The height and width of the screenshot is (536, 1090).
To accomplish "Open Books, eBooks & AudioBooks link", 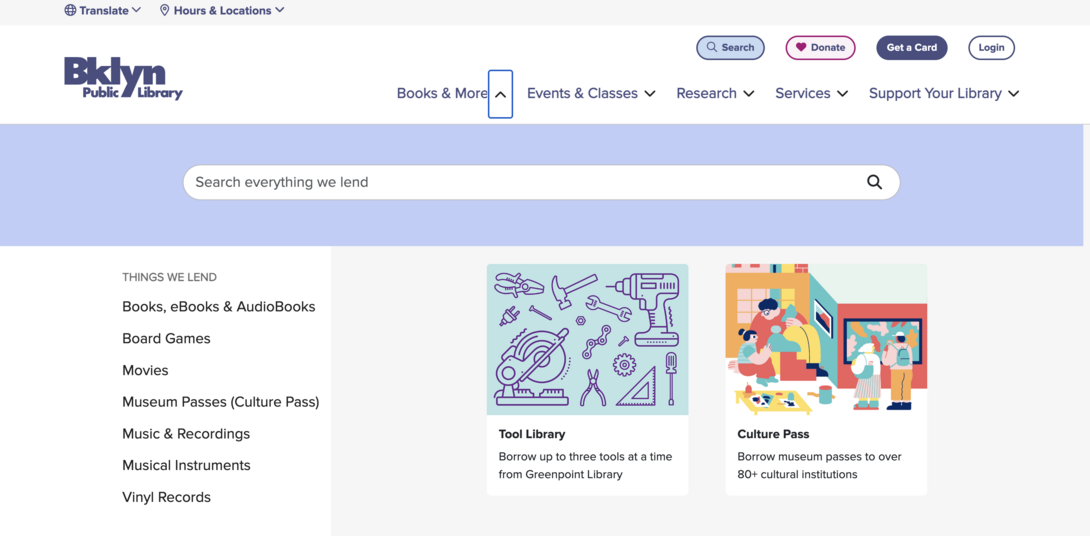I will [219, 307].
